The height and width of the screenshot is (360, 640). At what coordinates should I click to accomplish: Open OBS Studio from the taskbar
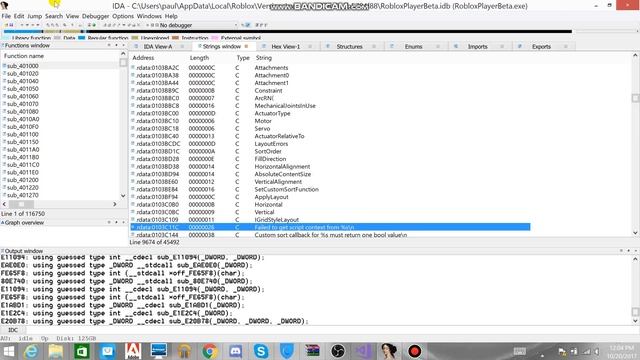coord(338,351)
